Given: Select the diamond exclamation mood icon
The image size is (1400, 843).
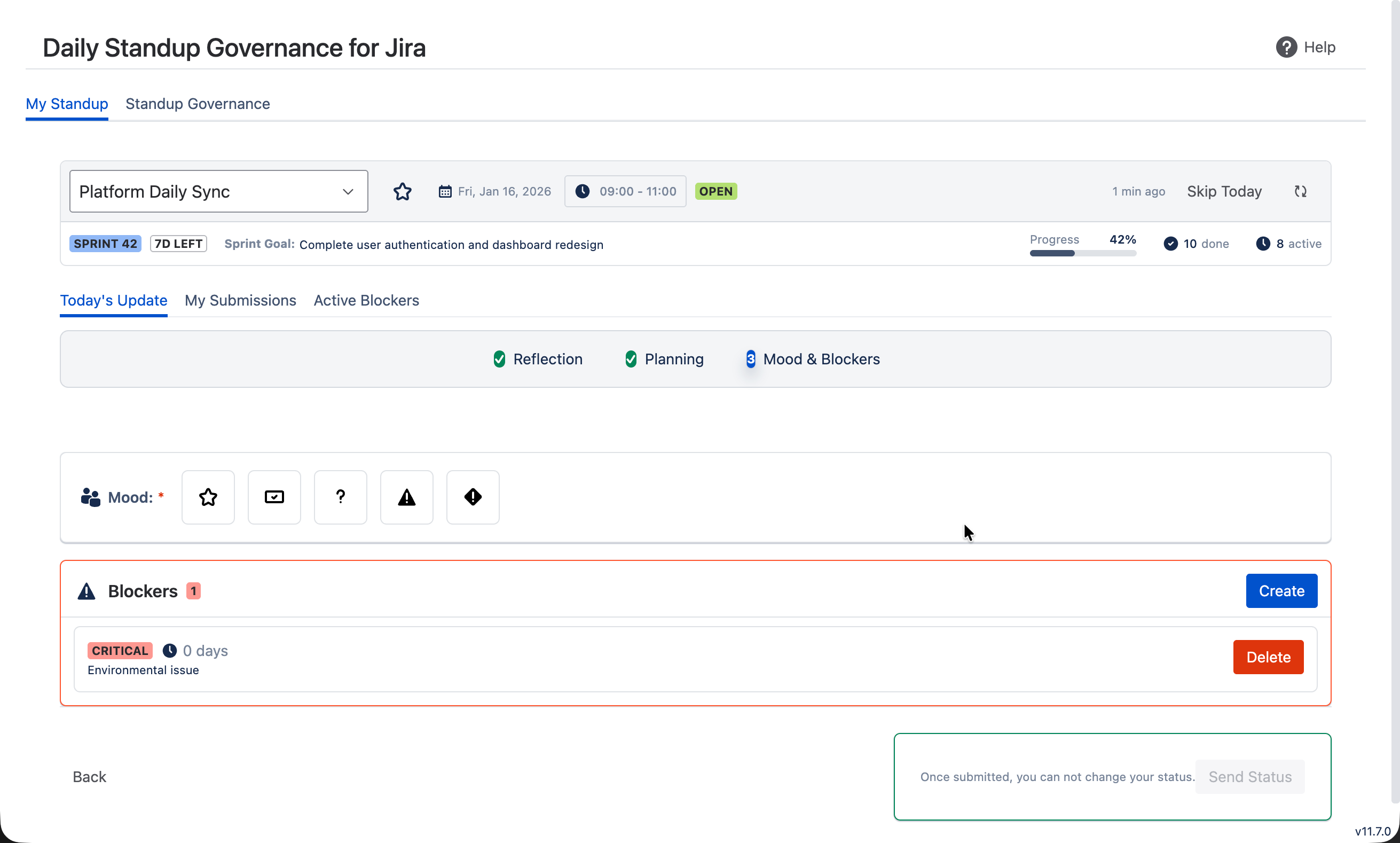Looking at the screenshot, I should [473, 497].
